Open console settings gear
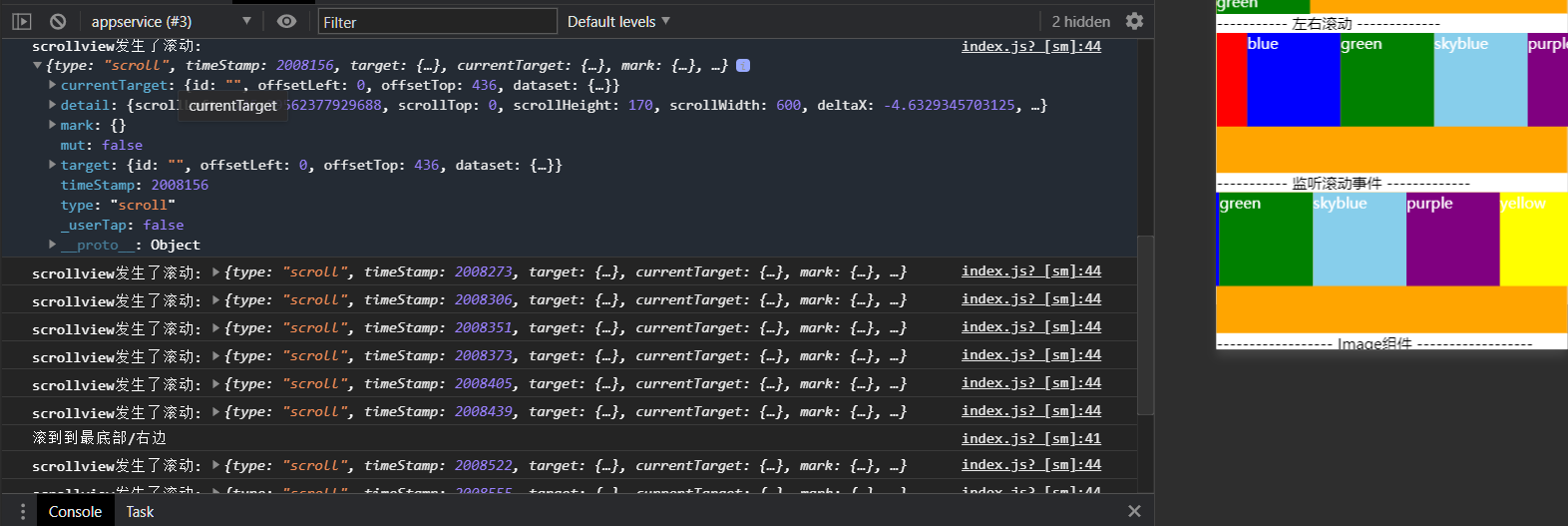Screen dimensions: 1568x526 click(x=1134, y=21)
